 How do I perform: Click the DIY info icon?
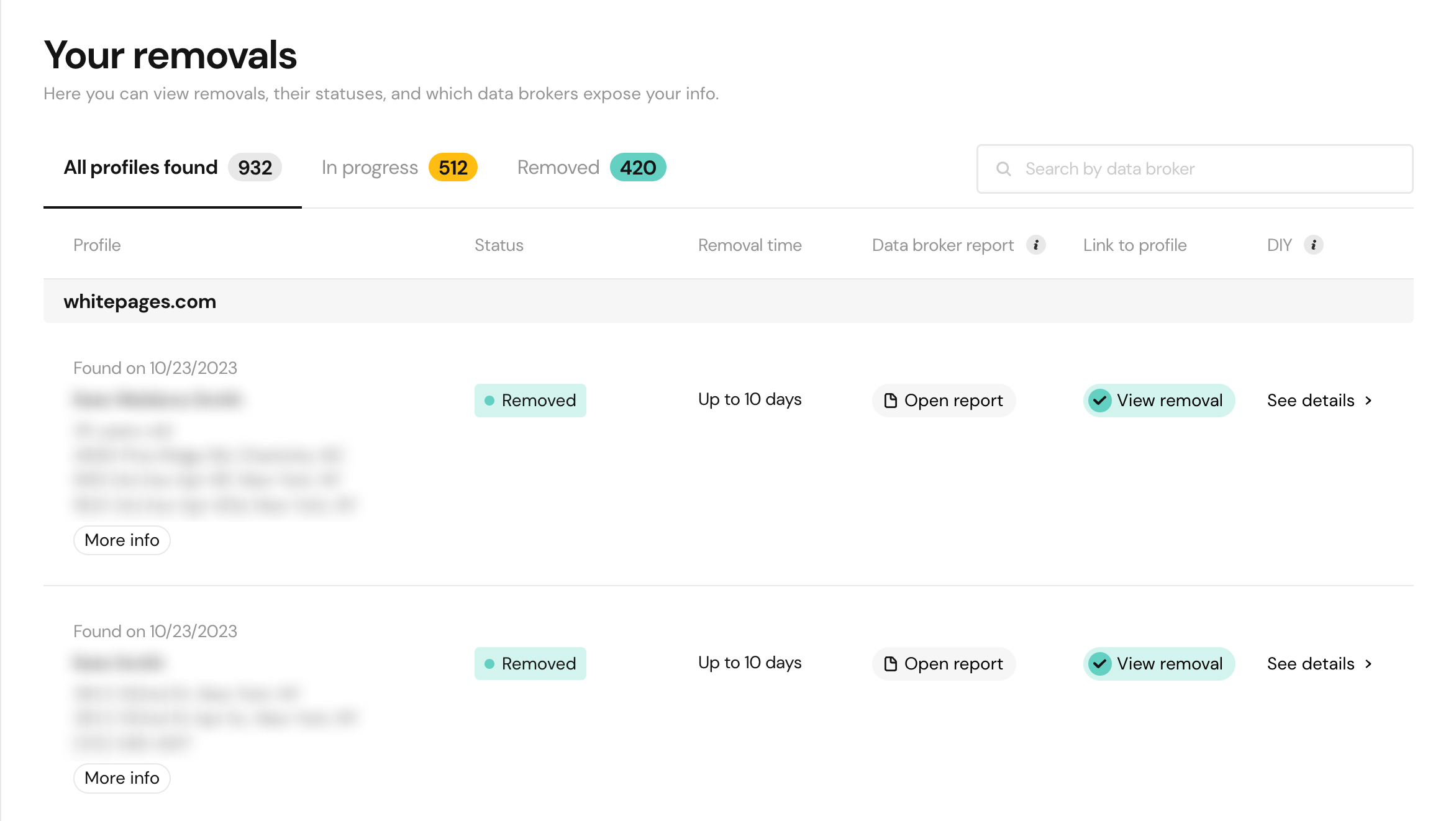pyautogui.click(x=1313, y=245)
